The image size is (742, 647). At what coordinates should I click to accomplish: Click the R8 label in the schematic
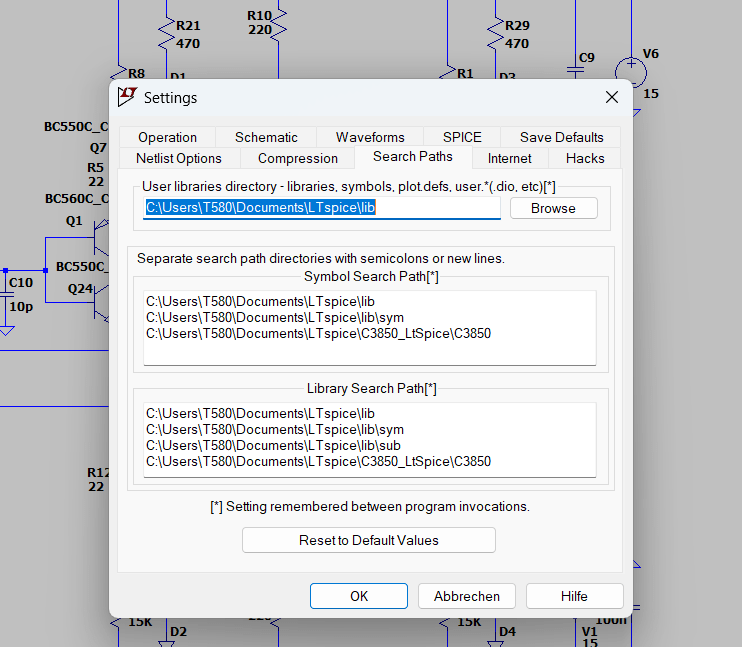pos(136,73)
